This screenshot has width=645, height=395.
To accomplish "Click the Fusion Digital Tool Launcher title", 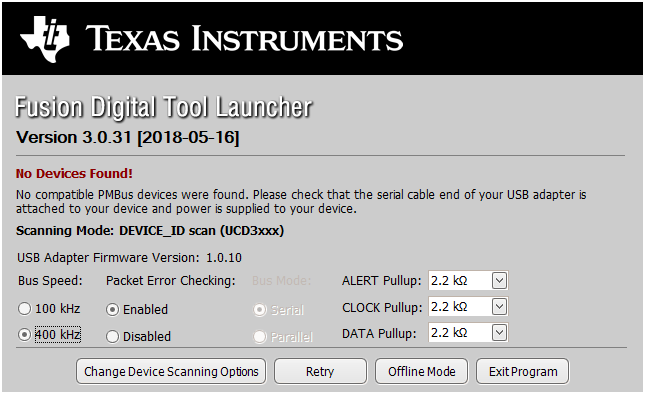I will pyautogui.click(x=164, y=108).
